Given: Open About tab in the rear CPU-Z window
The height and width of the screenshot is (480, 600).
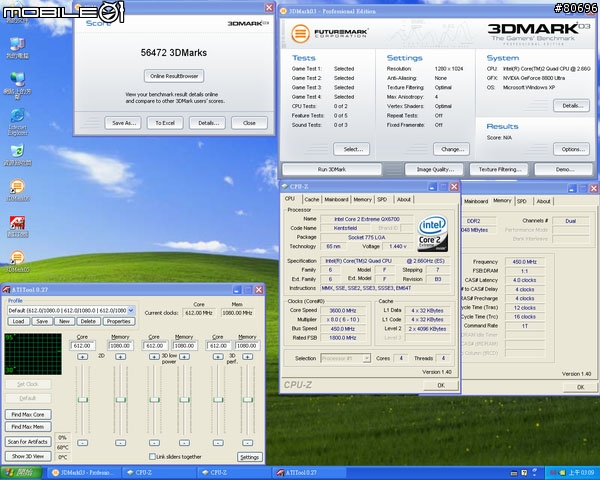Looking at the screenshot, I should point(543,201).
